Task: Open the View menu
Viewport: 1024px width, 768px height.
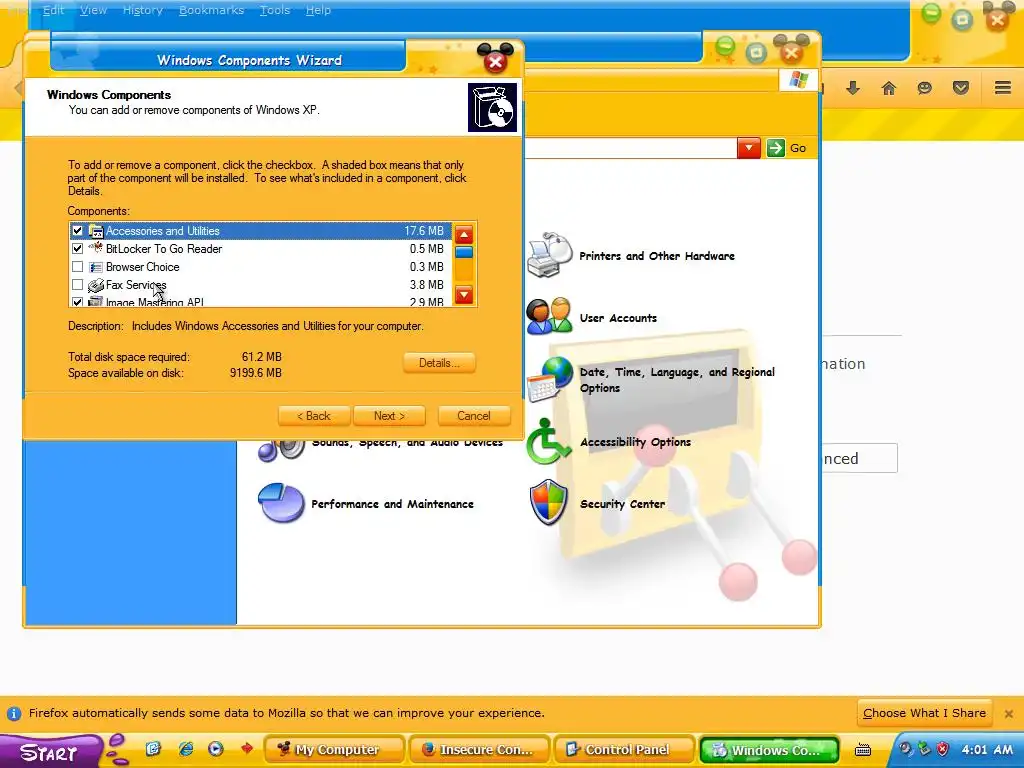Action: 93,10
